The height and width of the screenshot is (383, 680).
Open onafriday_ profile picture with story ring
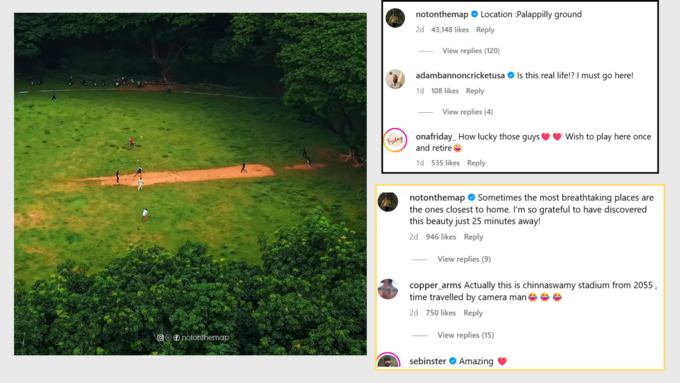click(x=395, y=140)
